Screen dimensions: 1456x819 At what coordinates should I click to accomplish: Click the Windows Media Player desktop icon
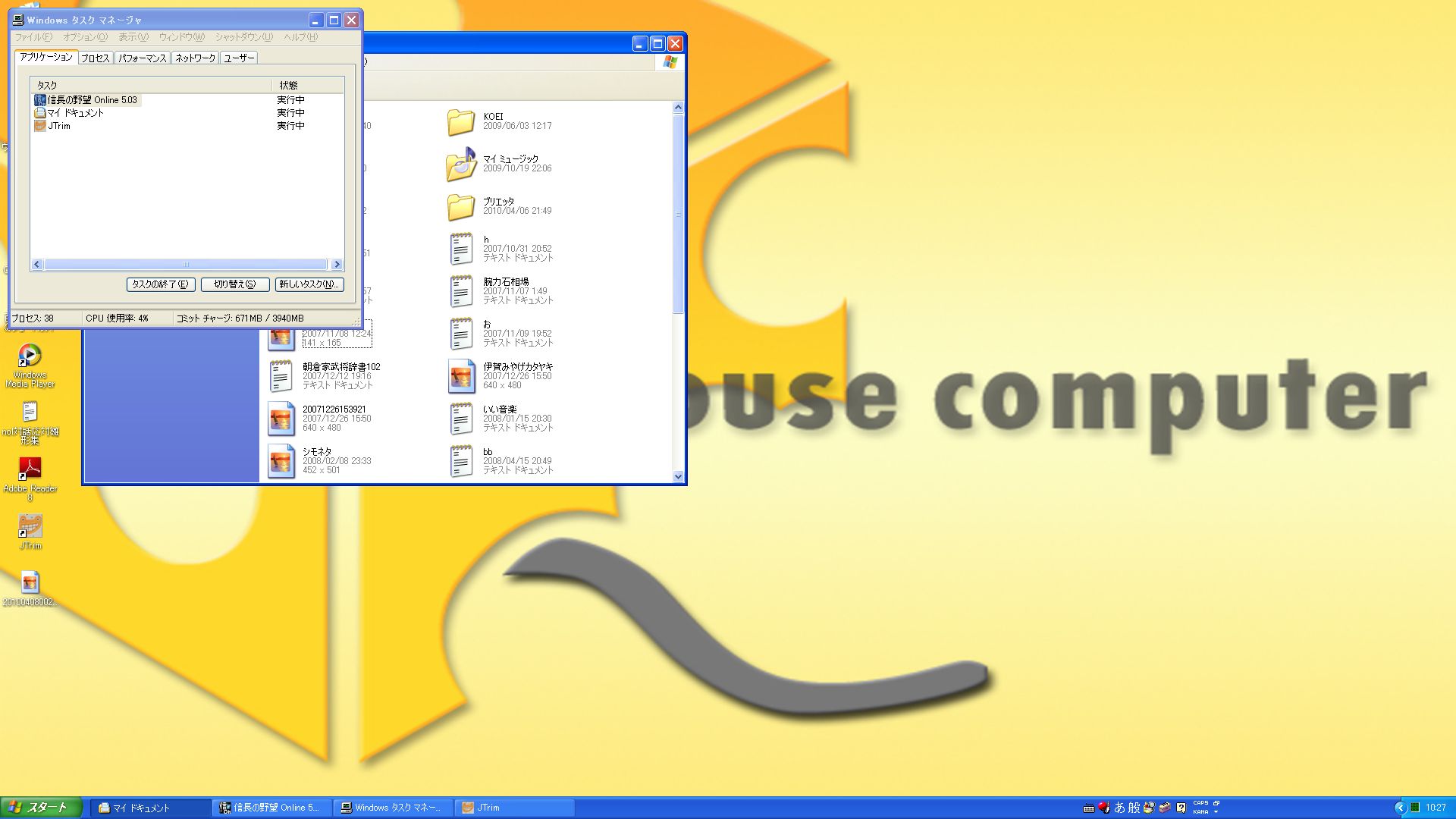coord(30,356)
